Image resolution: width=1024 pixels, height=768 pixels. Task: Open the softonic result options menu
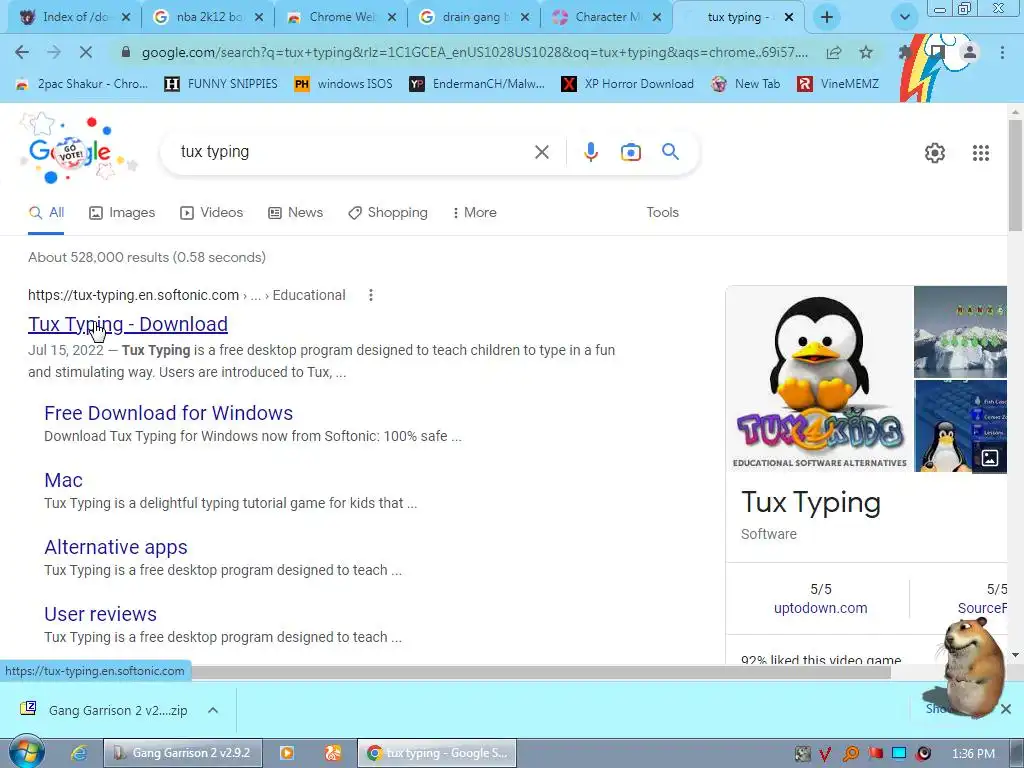tap(370, 295)
